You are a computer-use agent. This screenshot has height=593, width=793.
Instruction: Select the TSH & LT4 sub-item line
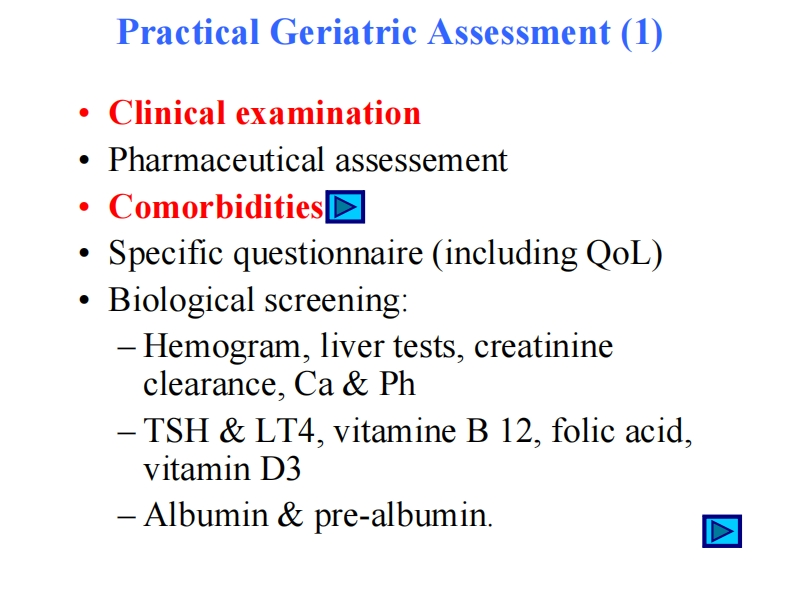coord(418,431)
